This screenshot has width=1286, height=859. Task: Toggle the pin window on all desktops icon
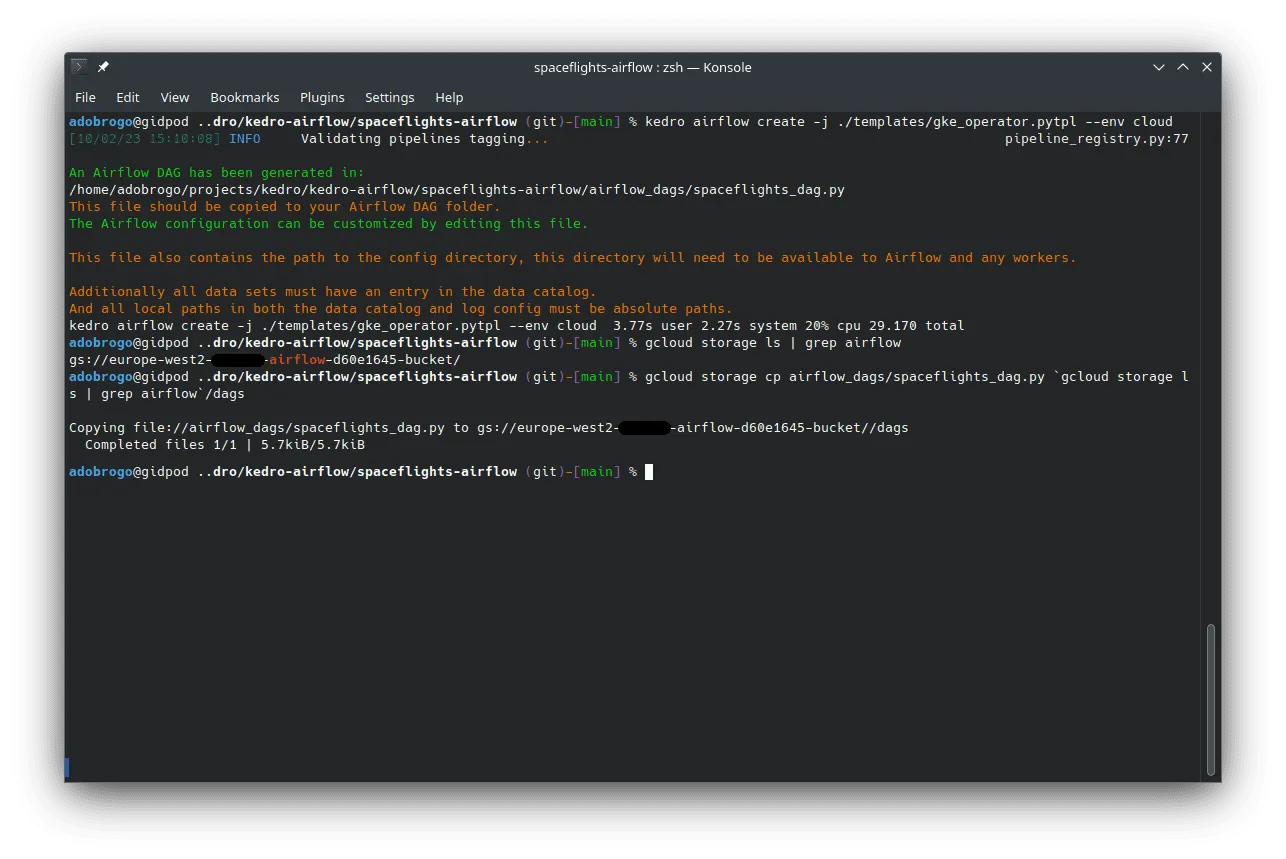(103, 67)
